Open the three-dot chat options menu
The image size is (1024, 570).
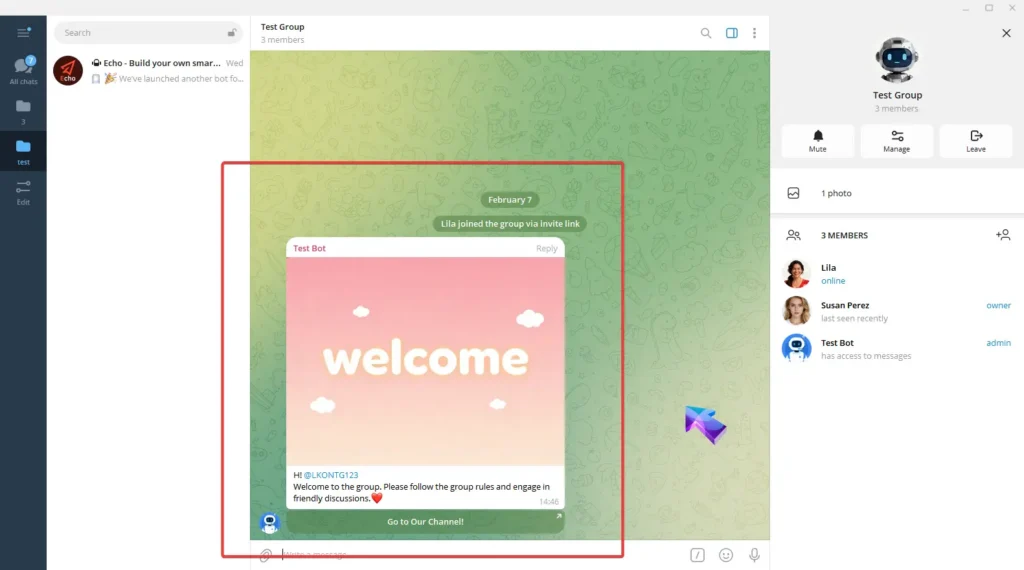[x=754, y=33]
